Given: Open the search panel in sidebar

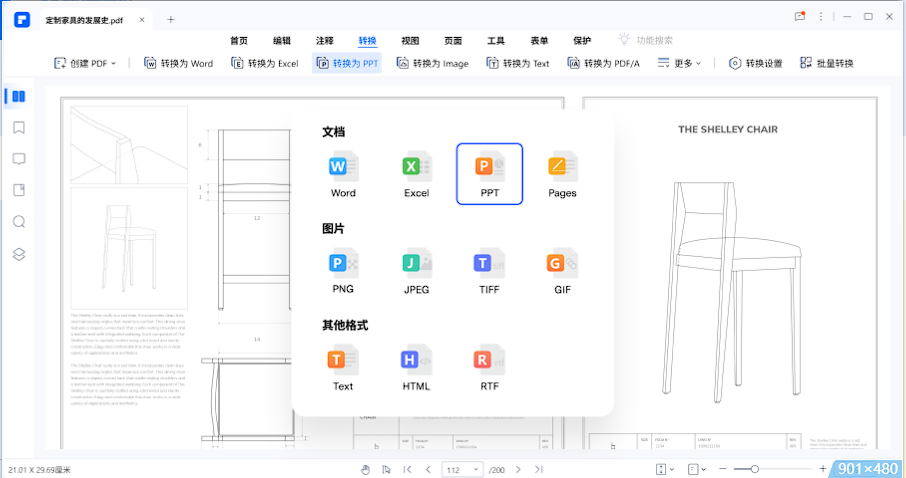Looking at the screenshot, I should pyautogui.click(x=18, y=222).
